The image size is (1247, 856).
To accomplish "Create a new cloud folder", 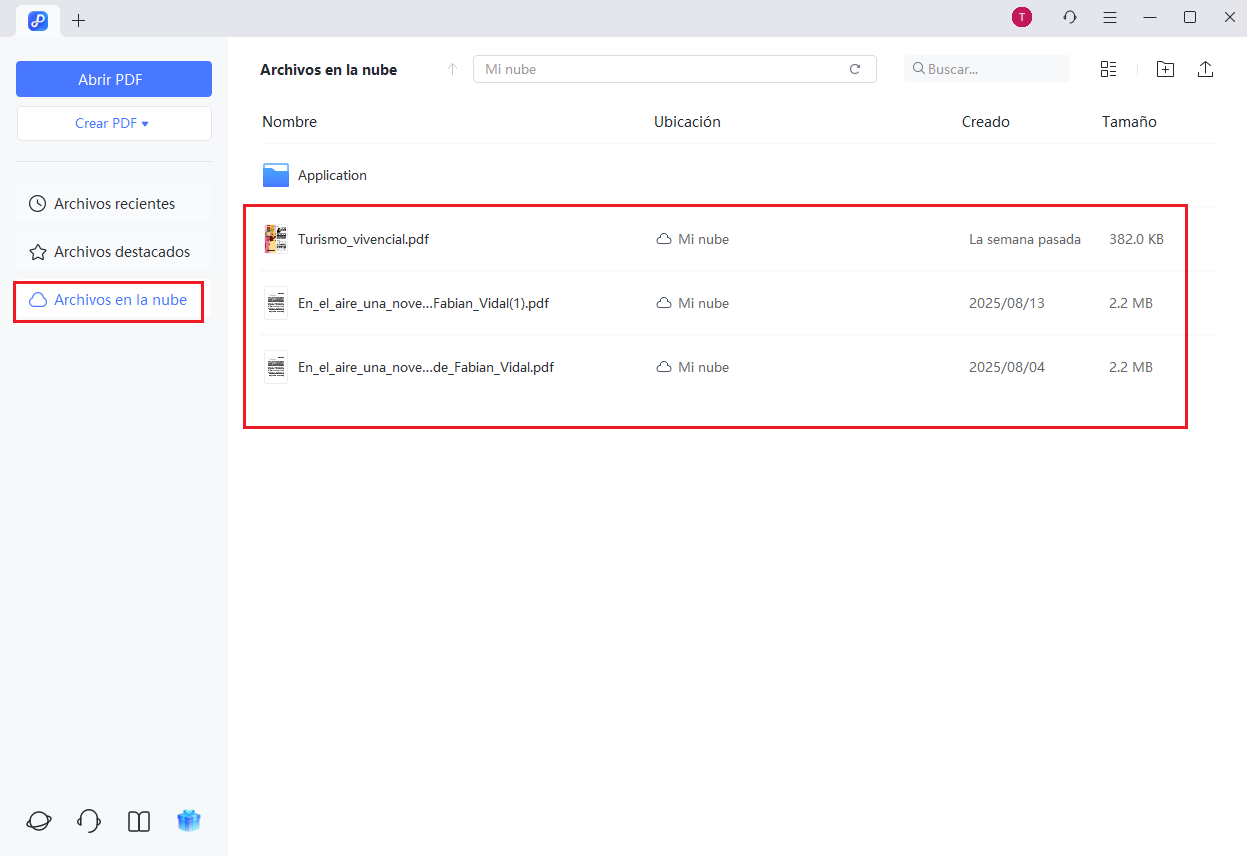I will click(x=1165, y=69).
